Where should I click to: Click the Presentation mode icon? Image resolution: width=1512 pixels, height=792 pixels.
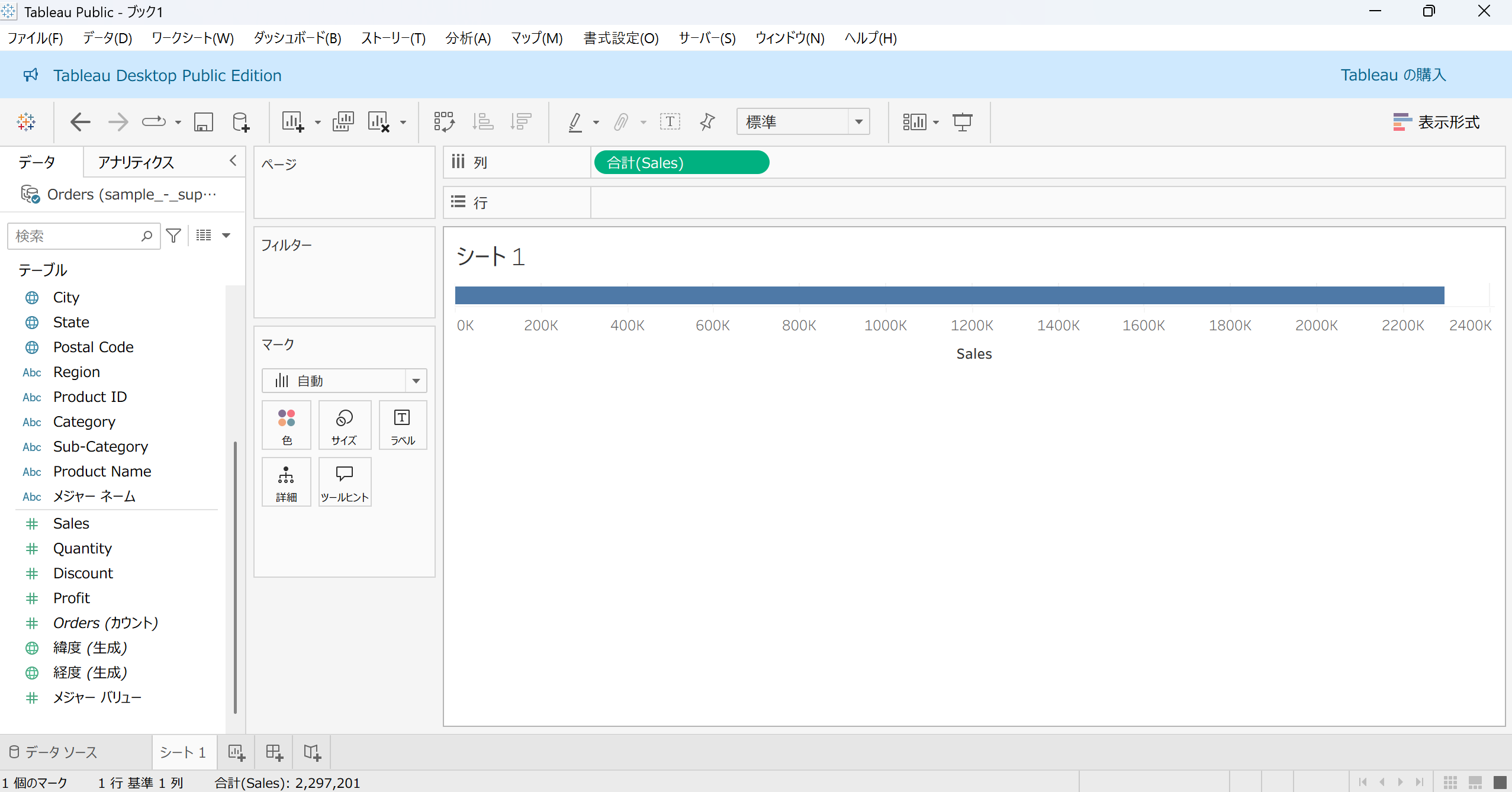962,122
